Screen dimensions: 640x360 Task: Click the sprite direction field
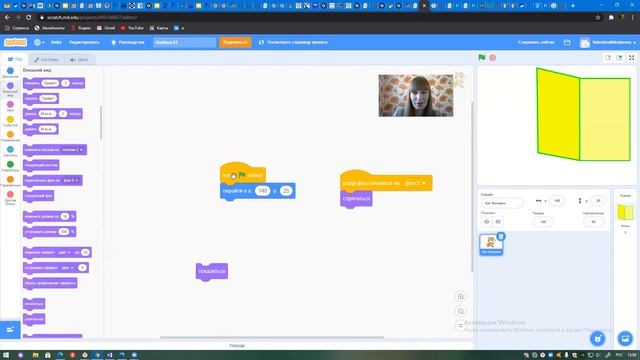pyautogui.click(x=593, y=222)
